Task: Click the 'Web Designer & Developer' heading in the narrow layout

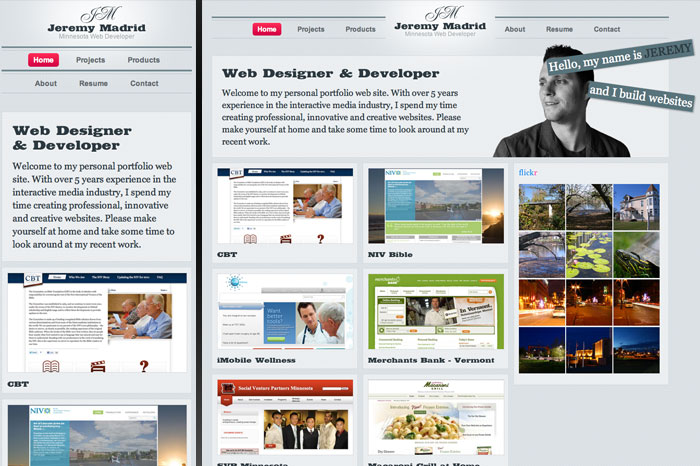Action: pos(72,138)
